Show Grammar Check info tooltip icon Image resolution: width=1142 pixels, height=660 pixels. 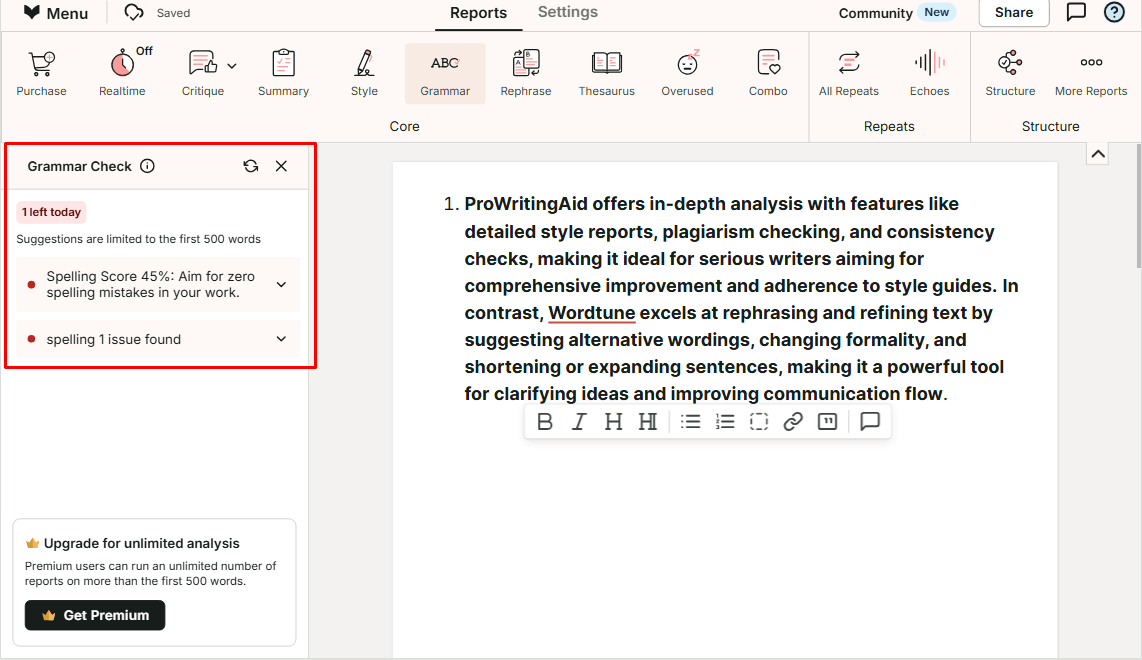coord(147,166)
